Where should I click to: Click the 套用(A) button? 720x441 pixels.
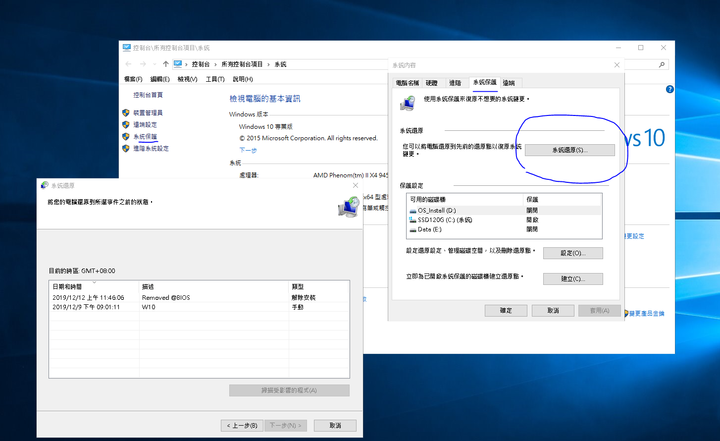pyautogui.click(x=600, y=311)
